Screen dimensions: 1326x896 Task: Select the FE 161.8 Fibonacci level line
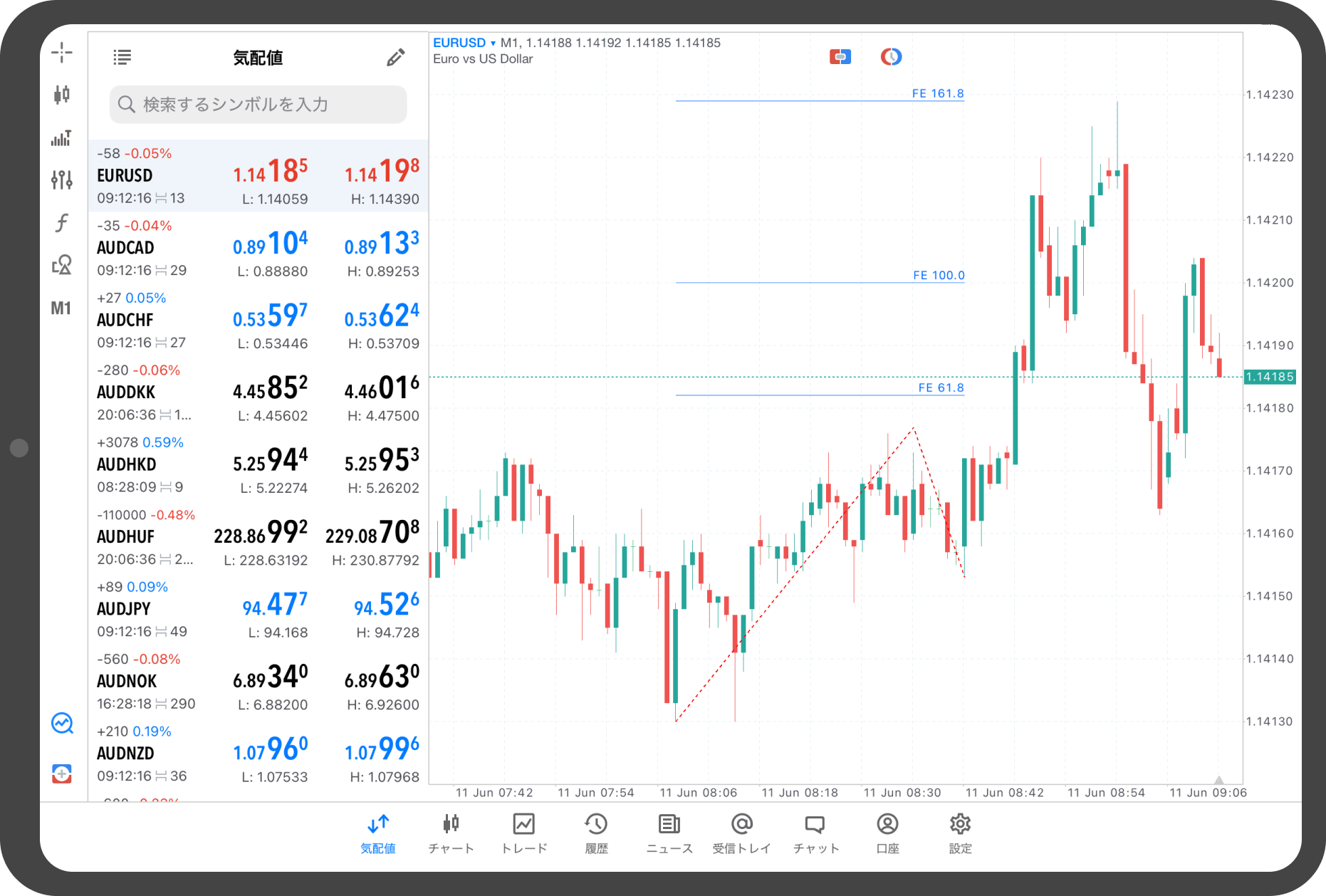tap(819, 100)
